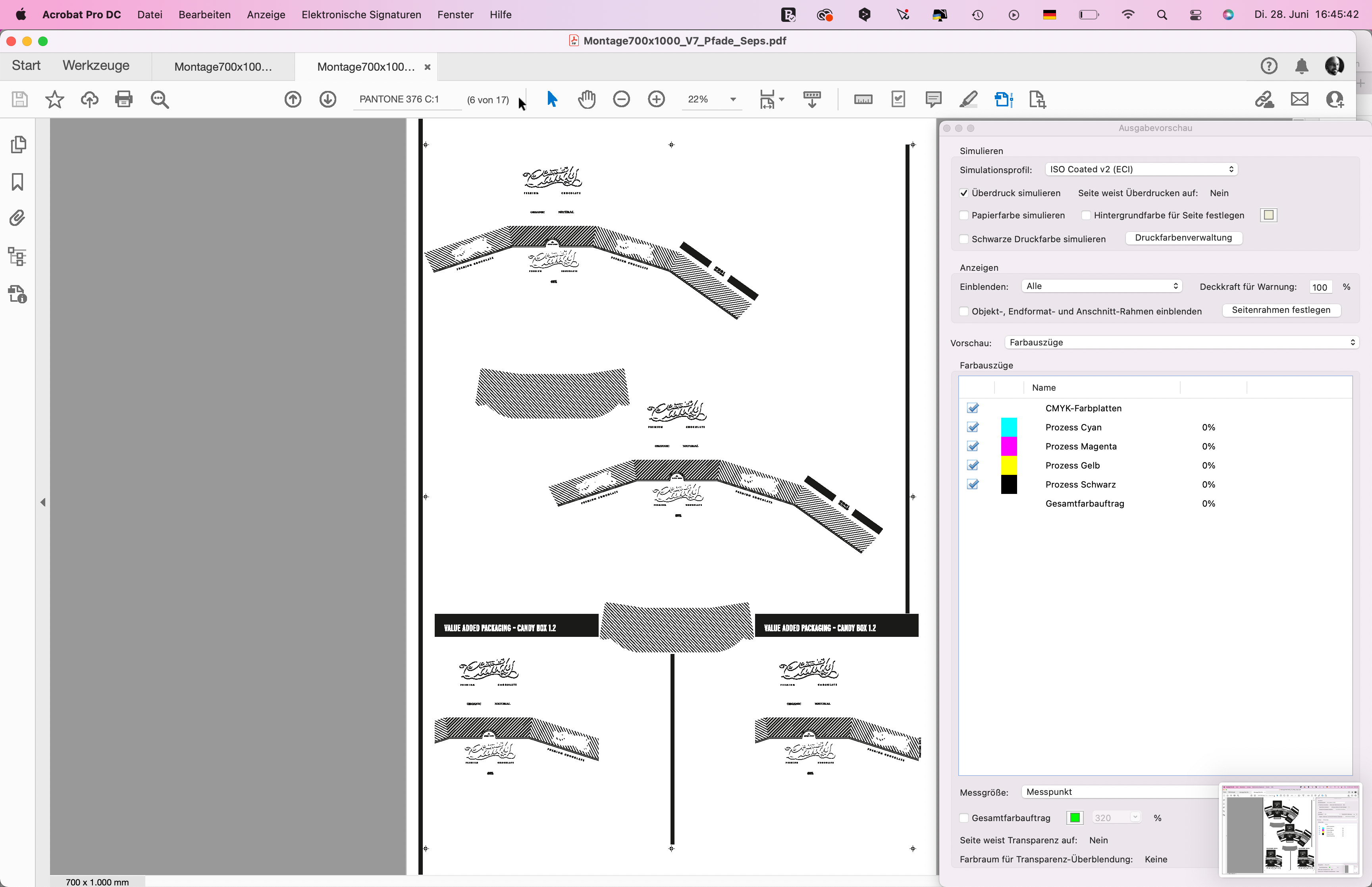Click the fit page view icon
Viewport: 1372px width, 887px height.
pos(767,99)
